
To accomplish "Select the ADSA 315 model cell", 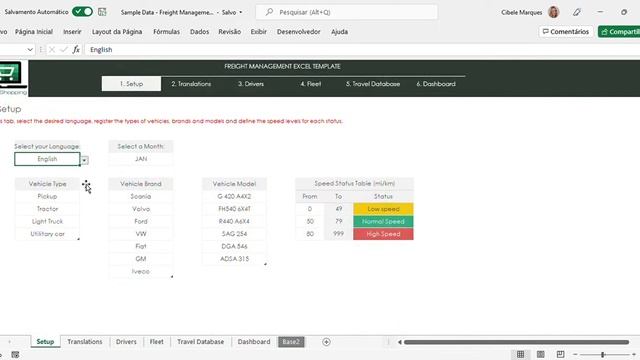I will click(234, 259).
